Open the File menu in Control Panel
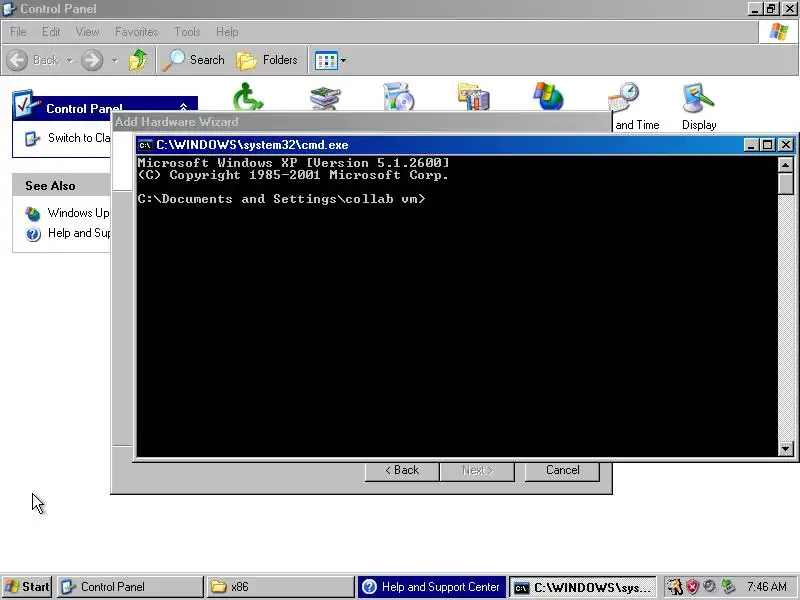800x600 pixels. click(x=18, y=32)
